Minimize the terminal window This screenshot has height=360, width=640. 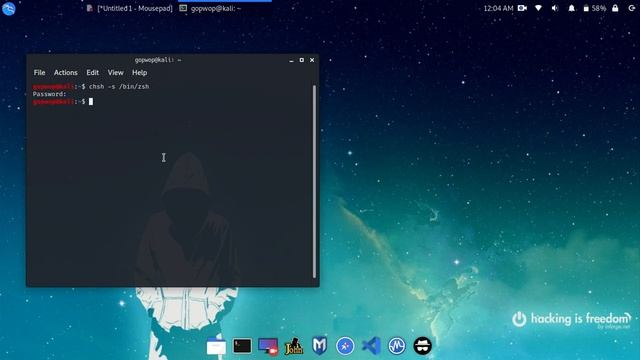pos(291,60)
